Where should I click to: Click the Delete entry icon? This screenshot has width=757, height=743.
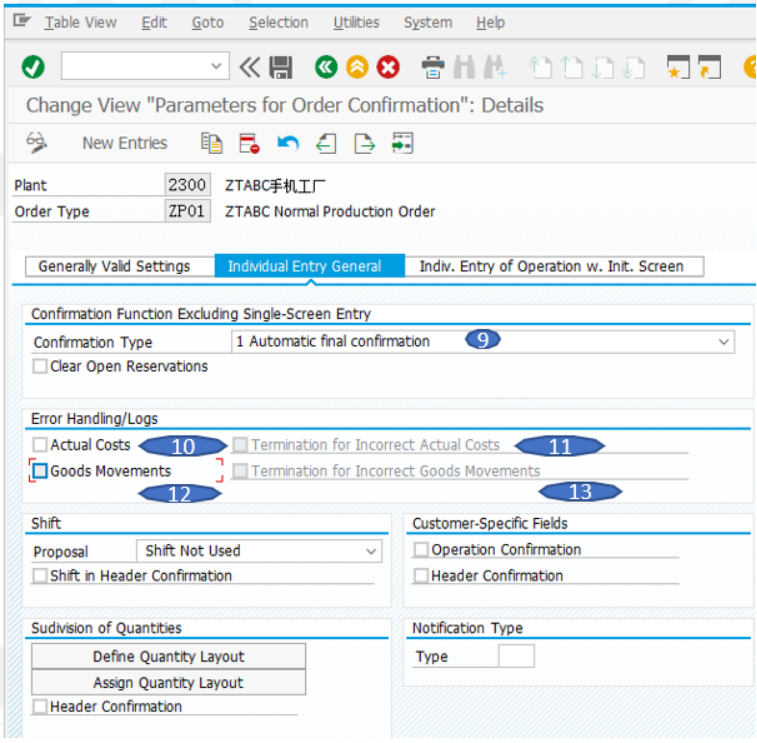(x=249, y=143)
